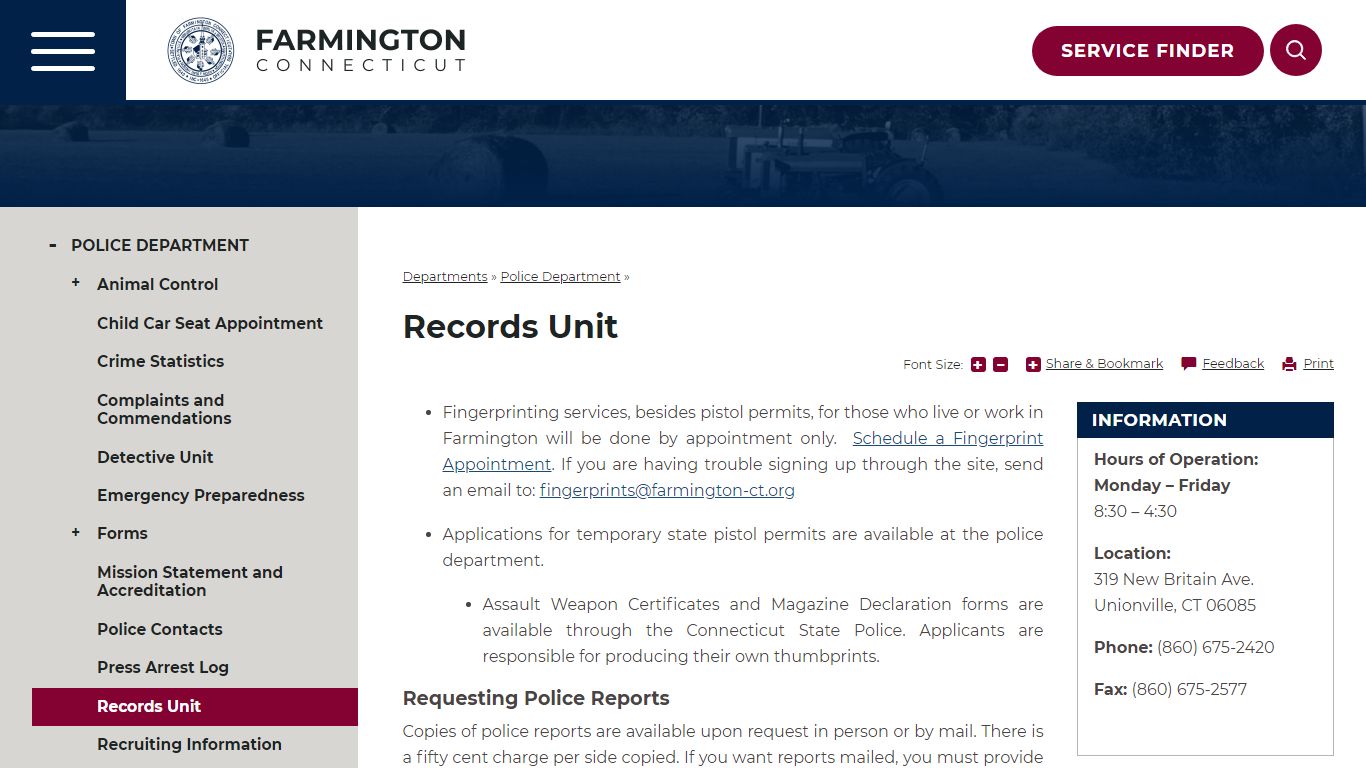Viewport: 1366px width, 768px height.
Task: Open the hamburger main menu
Action: pos(63,51)
